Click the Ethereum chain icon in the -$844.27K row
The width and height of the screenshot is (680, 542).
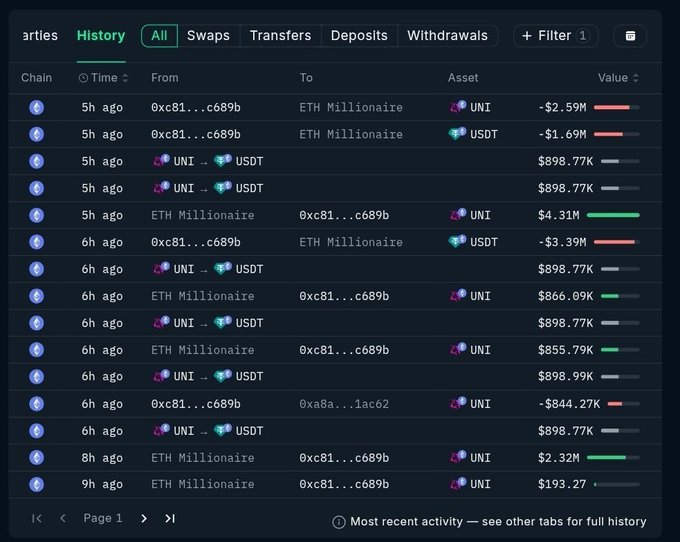[x=36, y=404]
